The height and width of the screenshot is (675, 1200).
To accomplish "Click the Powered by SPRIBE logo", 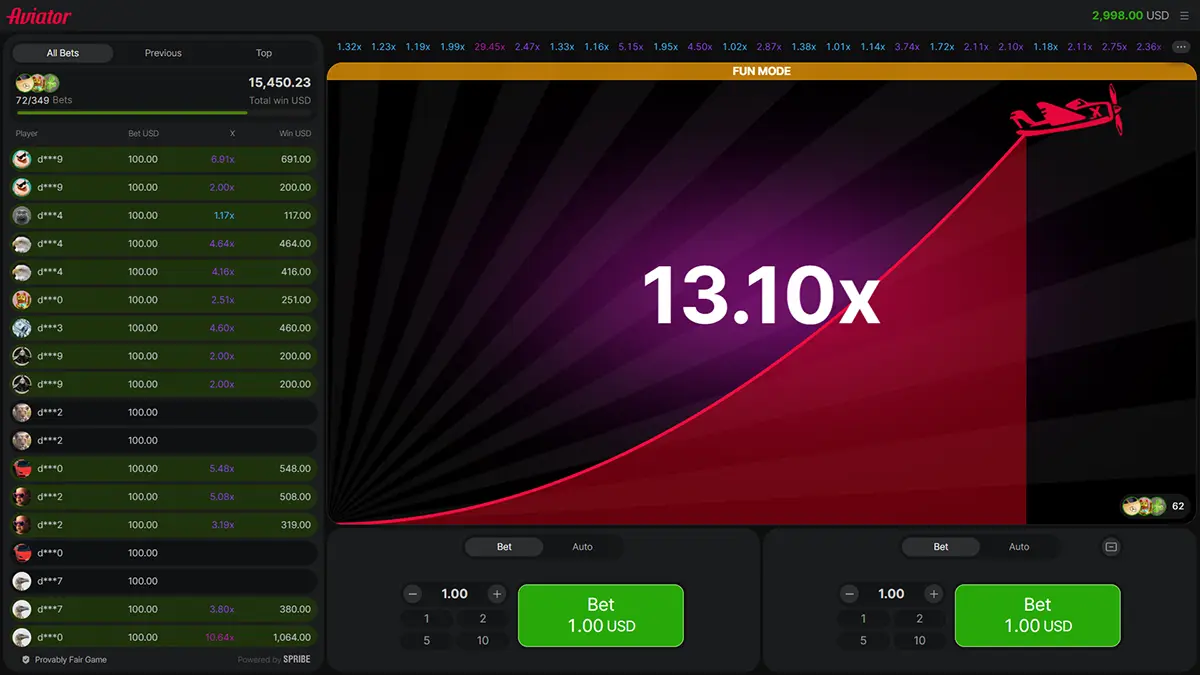I will 274,660.
